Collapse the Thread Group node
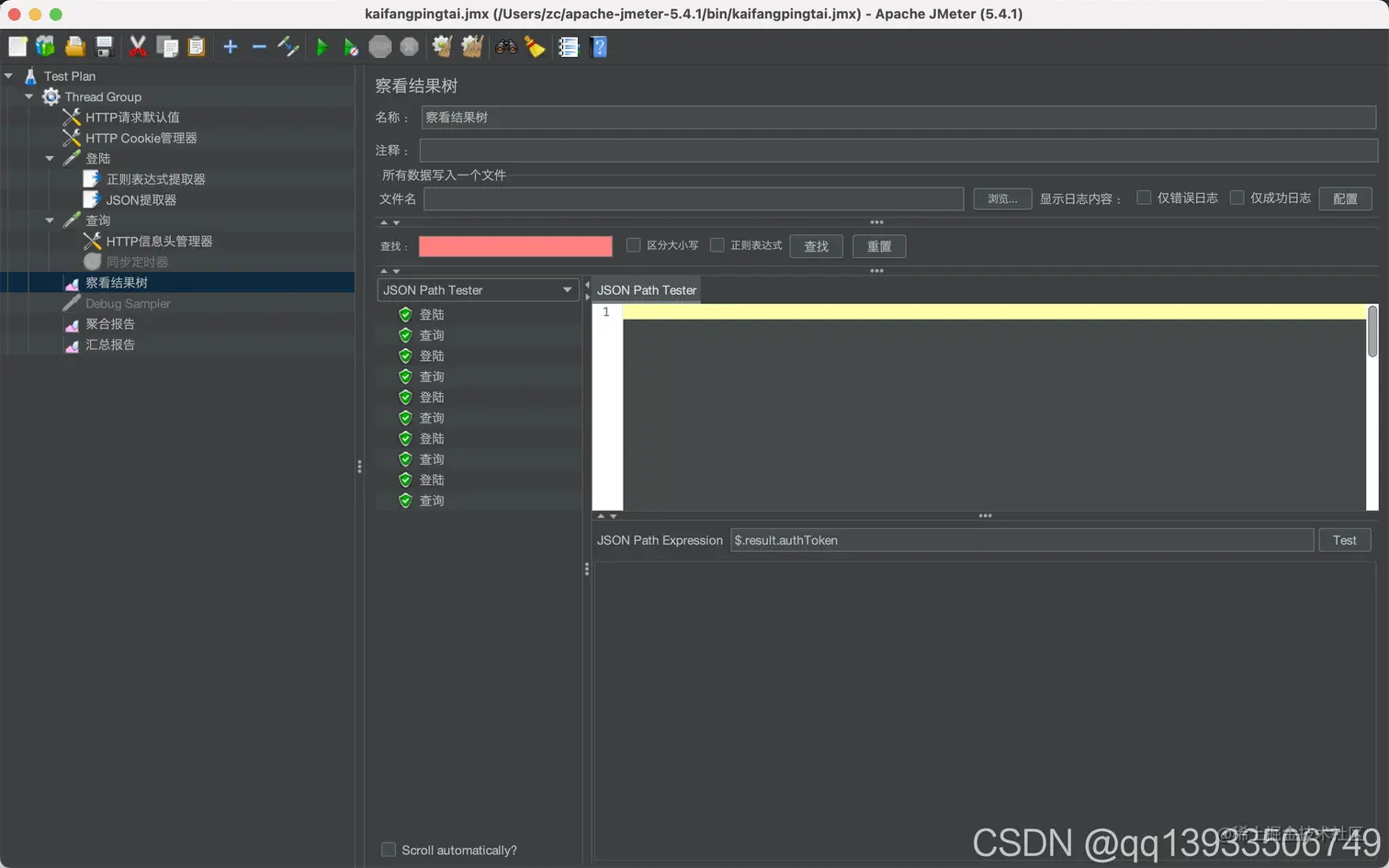 click(29, 96)
